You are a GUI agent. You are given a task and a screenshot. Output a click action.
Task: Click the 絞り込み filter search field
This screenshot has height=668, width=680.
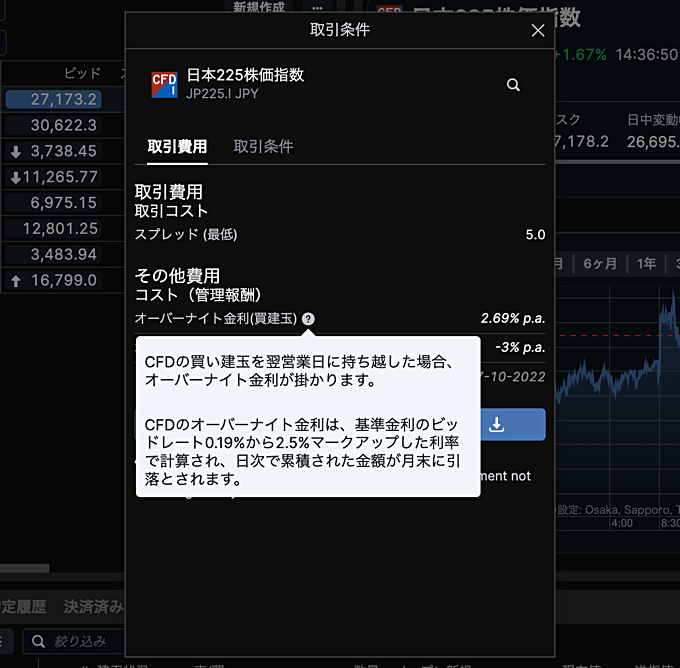[x=74, y=641]
